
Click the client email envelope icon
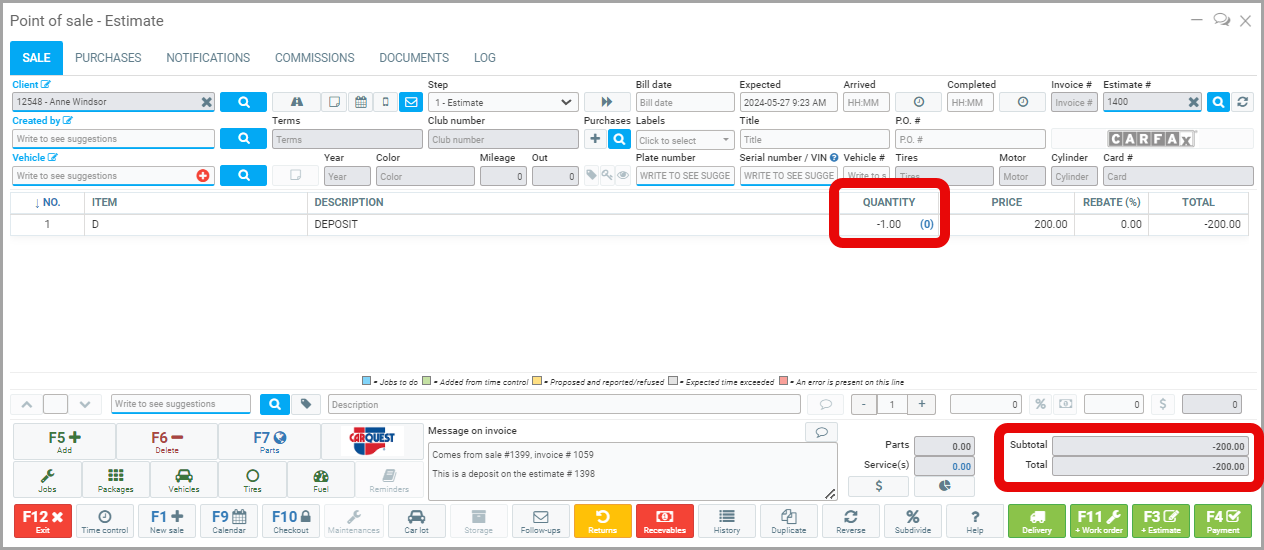coord(410,102)
